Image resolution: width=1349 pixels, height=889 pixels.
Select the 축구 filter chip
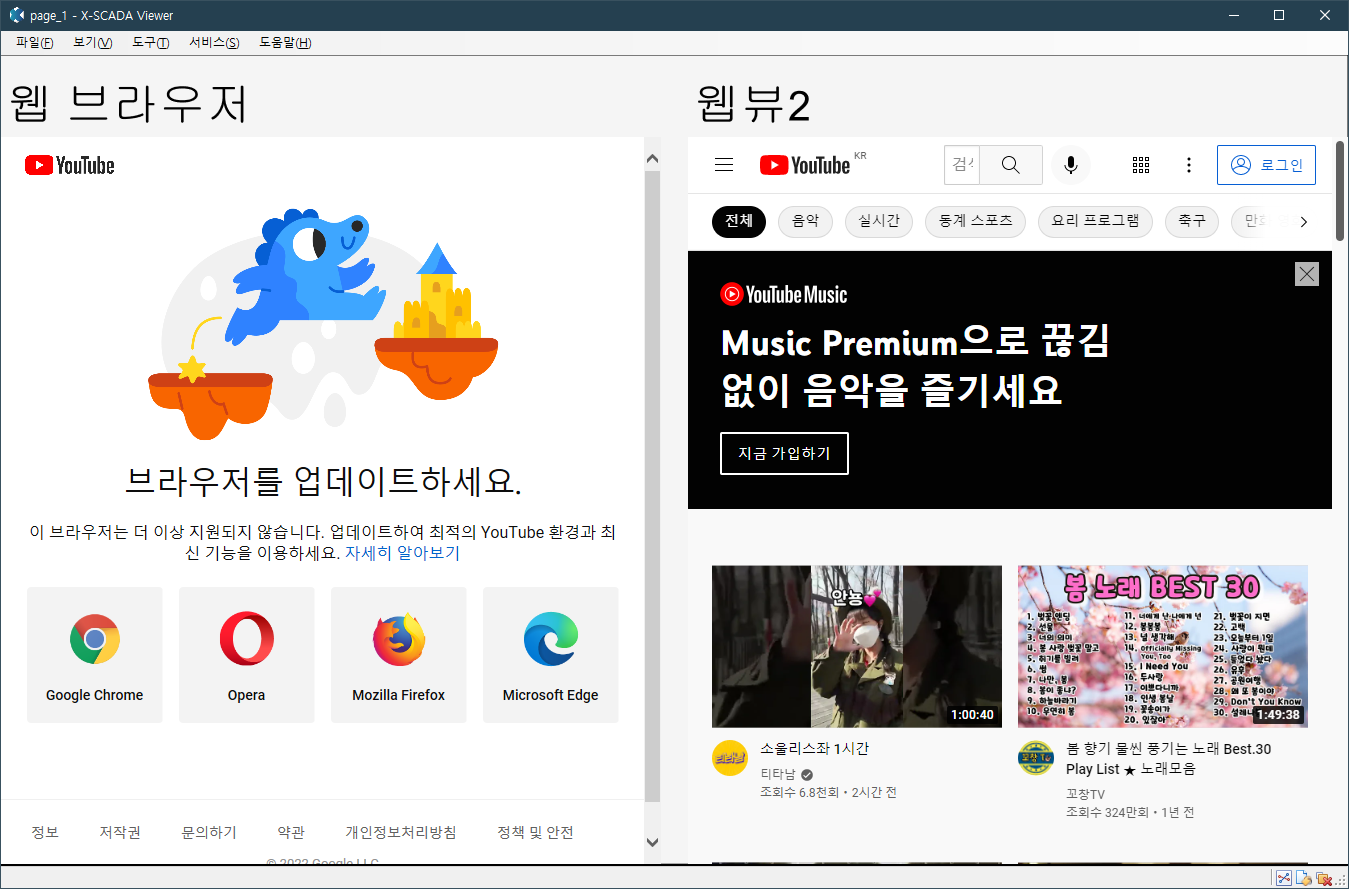pyautogui.click(x=1192, y=221)
